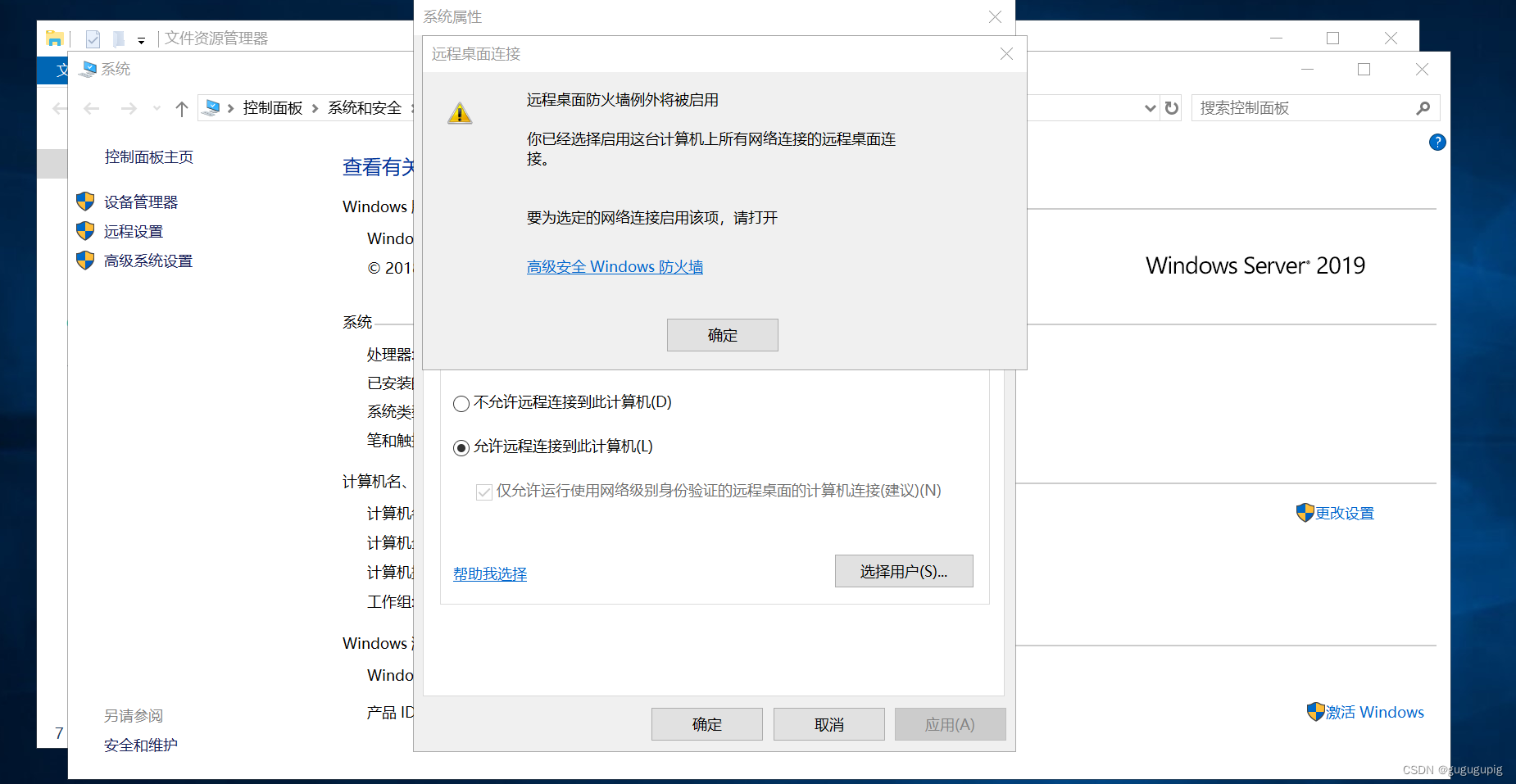Click the yellow warning triangle icon
Screen dimensions: 1516x784
460,113
